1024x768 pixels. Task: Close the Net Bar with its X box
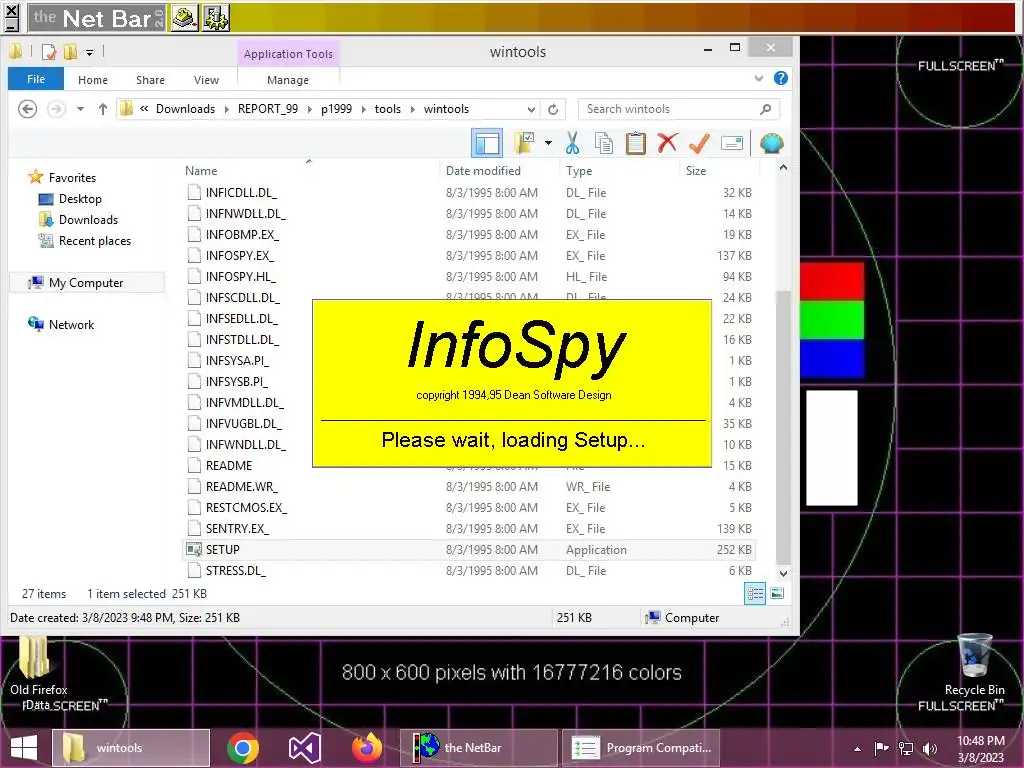(x=12, y=10)
